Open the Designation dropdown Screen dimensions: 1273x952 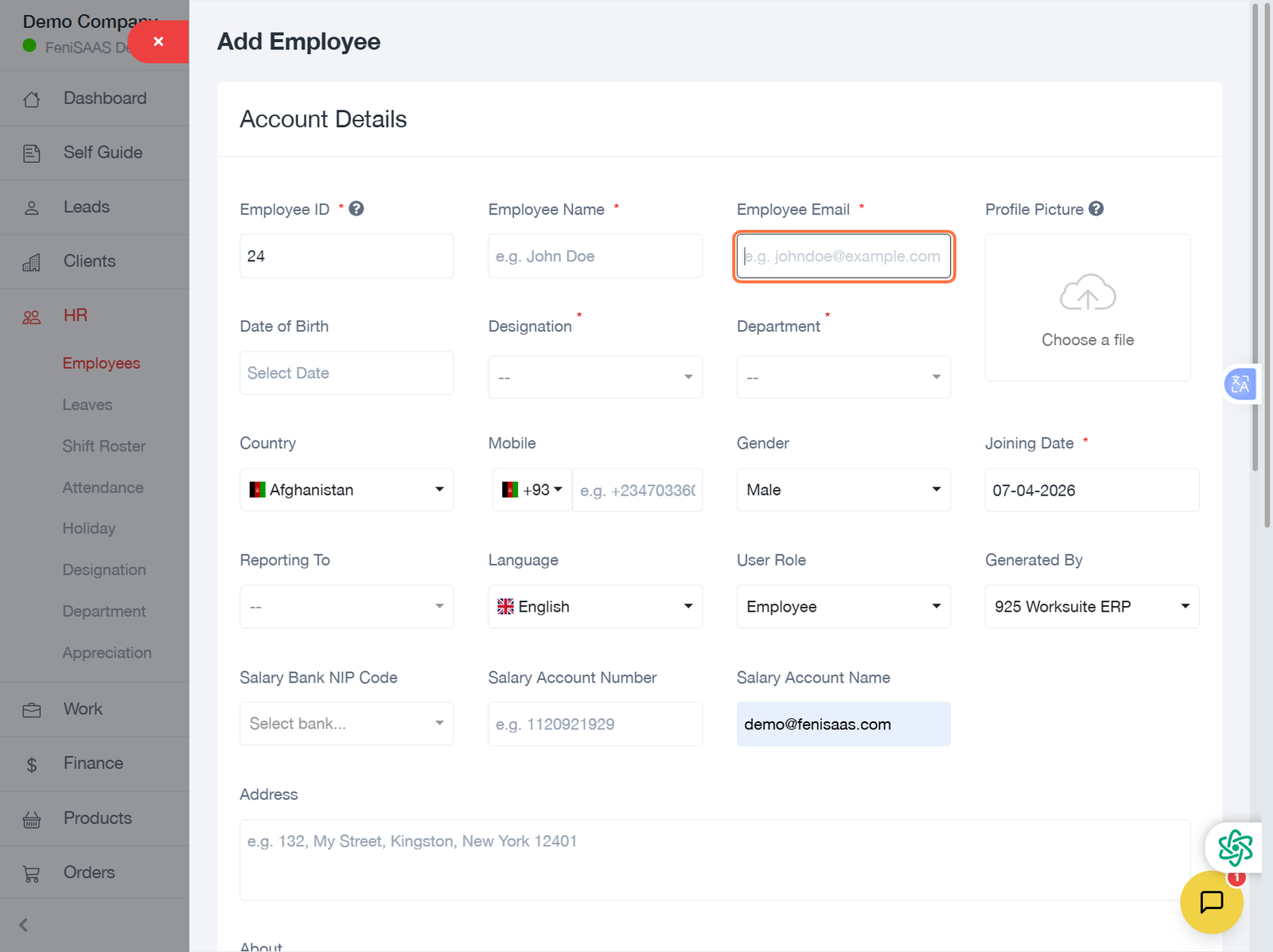[594, 377]
